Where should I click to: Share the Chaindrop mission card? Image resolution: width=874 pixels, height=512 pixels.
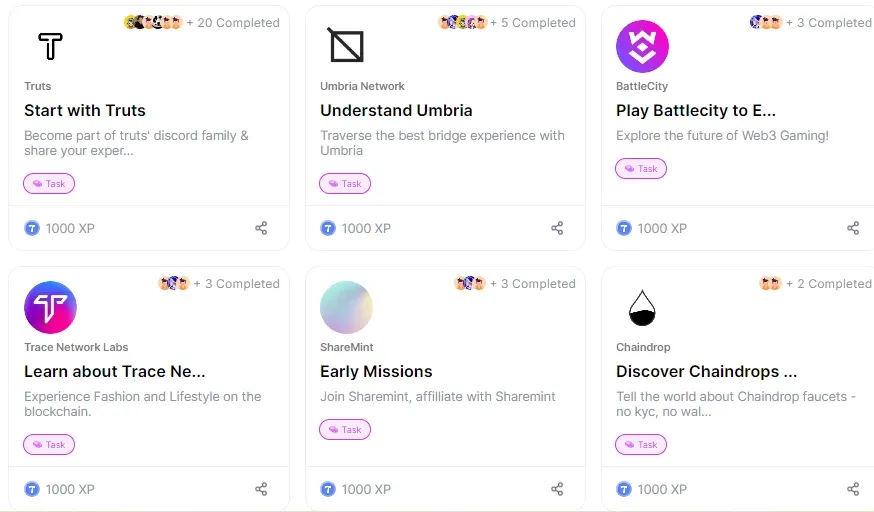tap(853, 489)
